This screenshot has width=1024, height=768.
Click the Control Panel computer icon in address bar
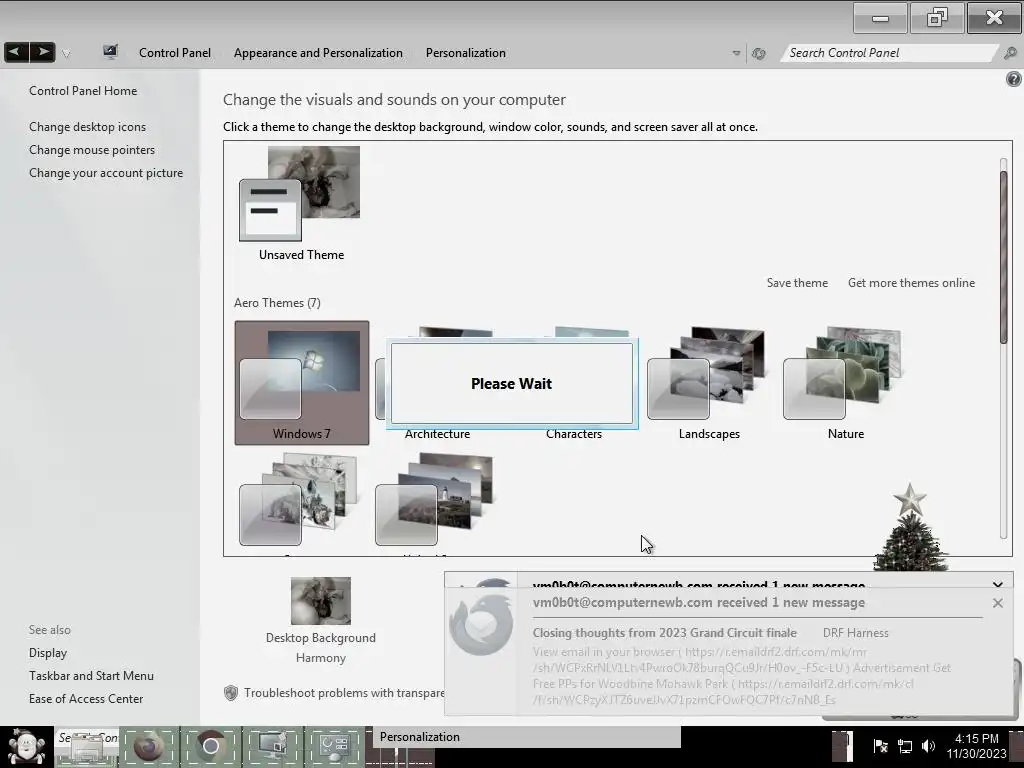[x=110, y=52]
